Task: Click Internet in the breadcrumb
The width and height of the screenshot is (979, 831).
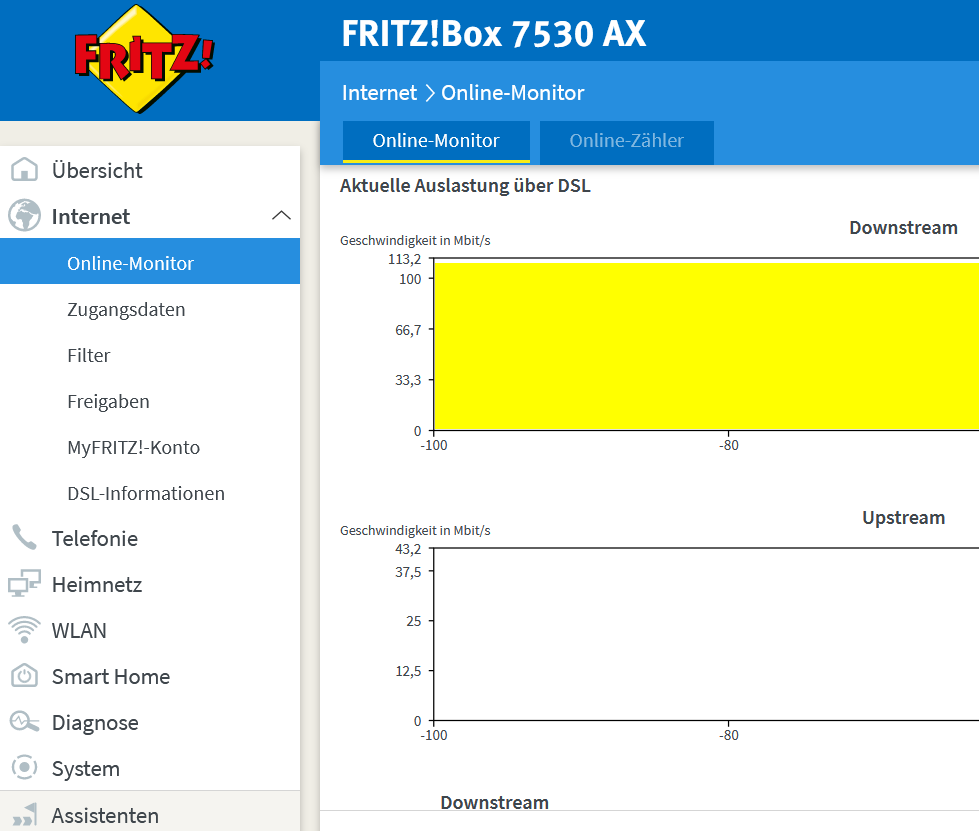Action: tap(379, 92)
